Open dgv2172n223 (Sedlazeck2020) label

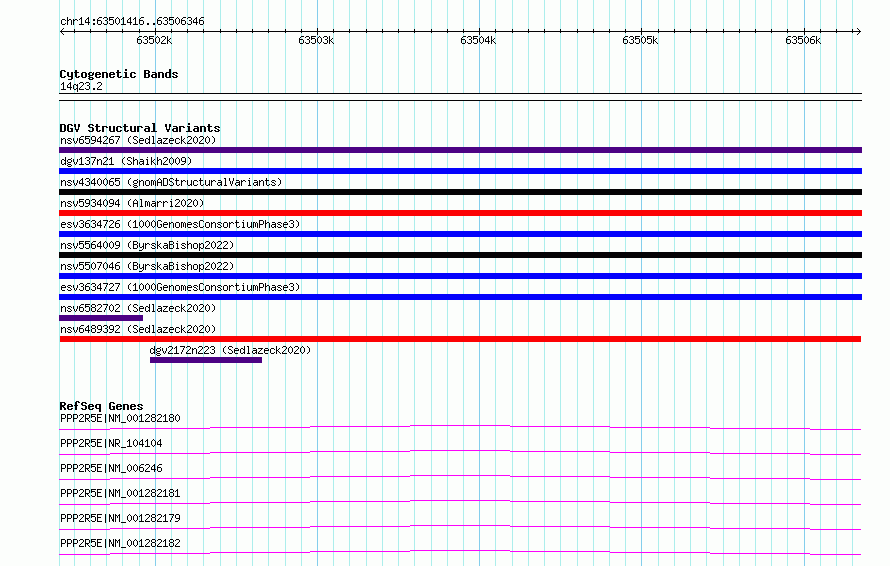(x=230, y=350)
